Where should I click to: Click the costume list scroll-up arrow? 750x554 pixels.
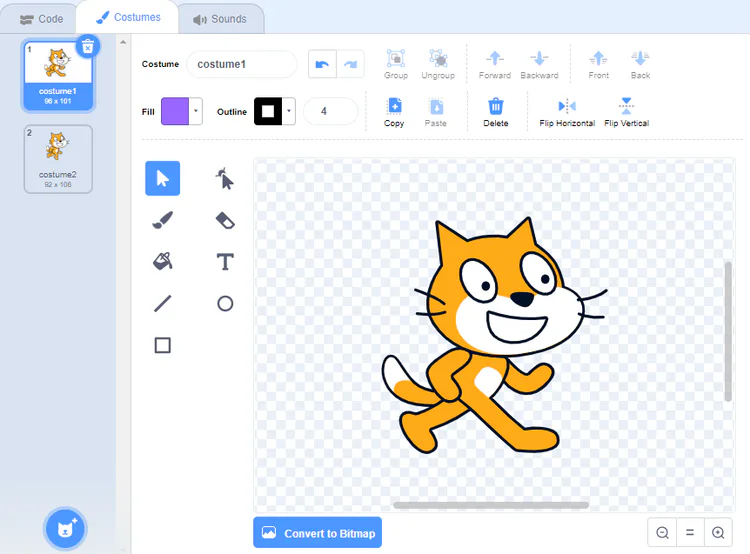123,42
